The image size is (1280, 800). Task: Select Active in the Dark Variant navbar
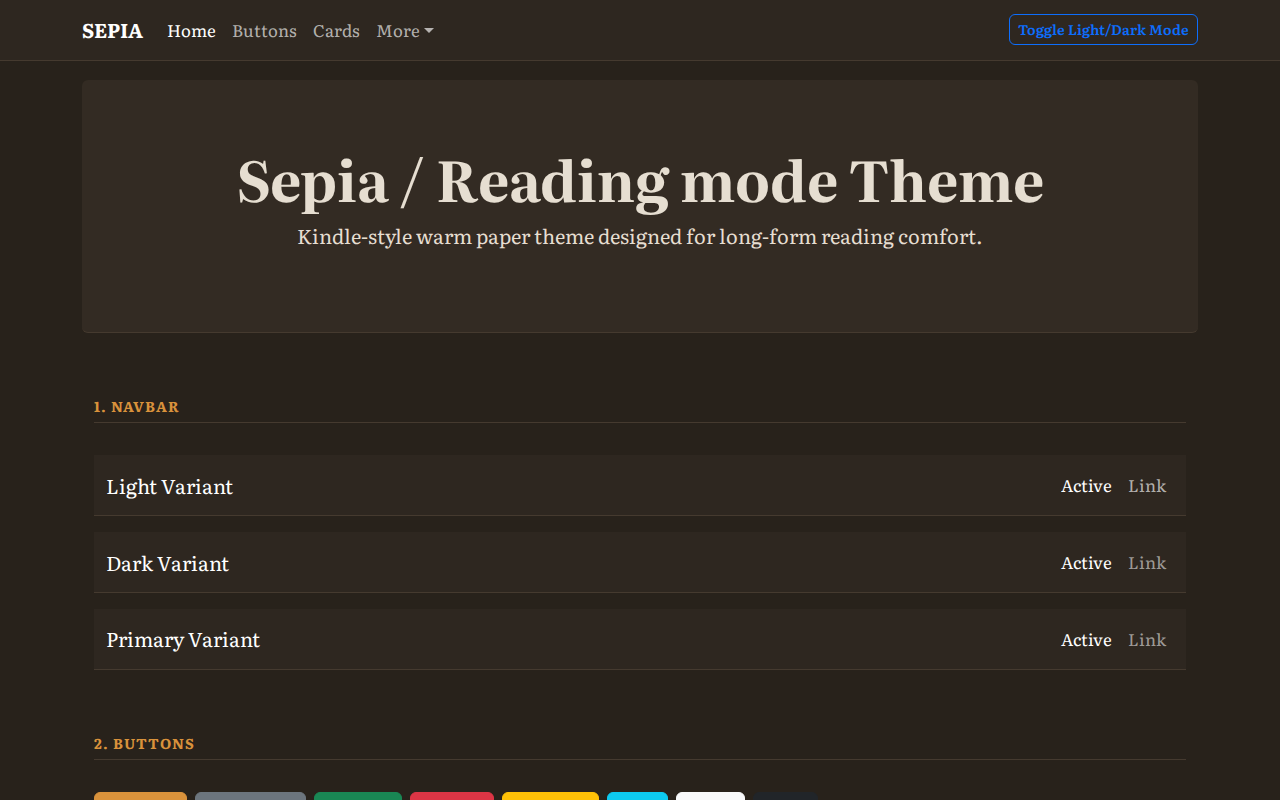[1086, 563]
